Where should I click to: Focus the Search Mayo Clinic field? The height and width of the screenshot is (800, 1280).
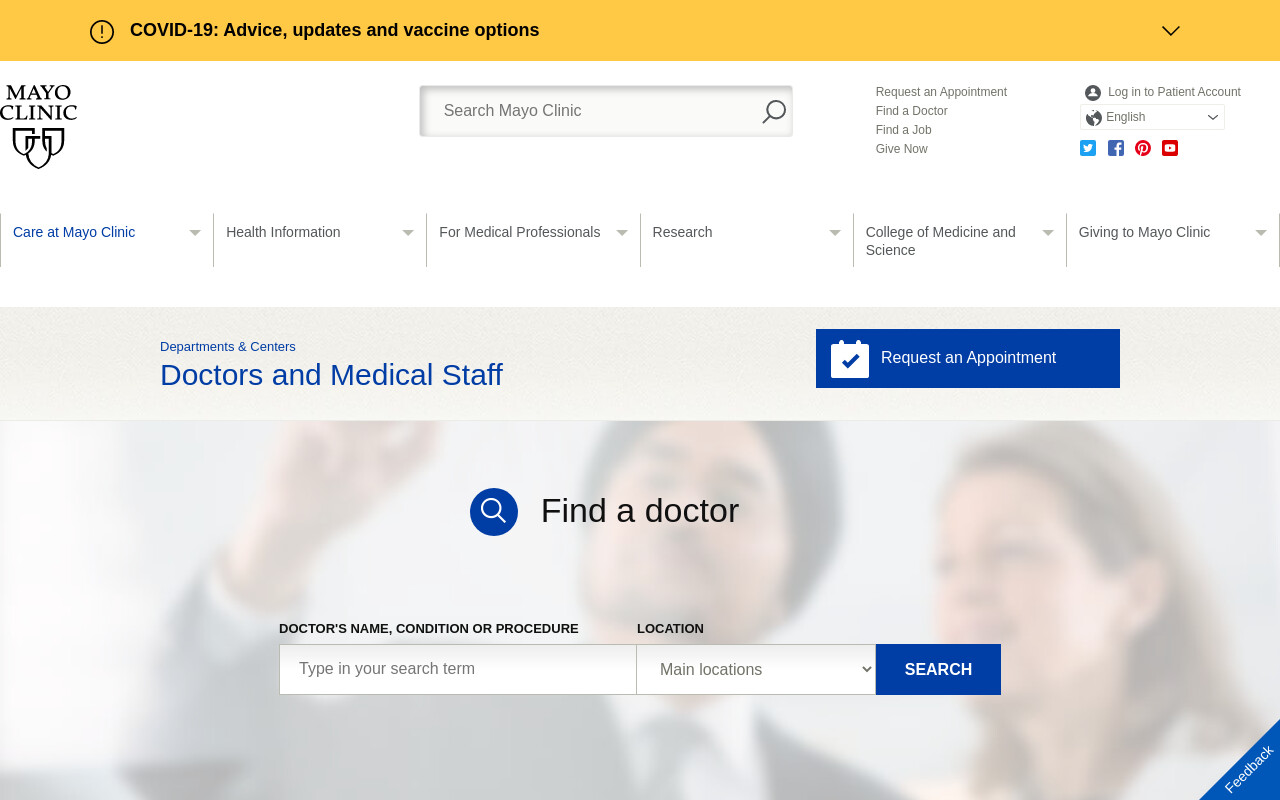pyautogui.click(x=606, y=111)
